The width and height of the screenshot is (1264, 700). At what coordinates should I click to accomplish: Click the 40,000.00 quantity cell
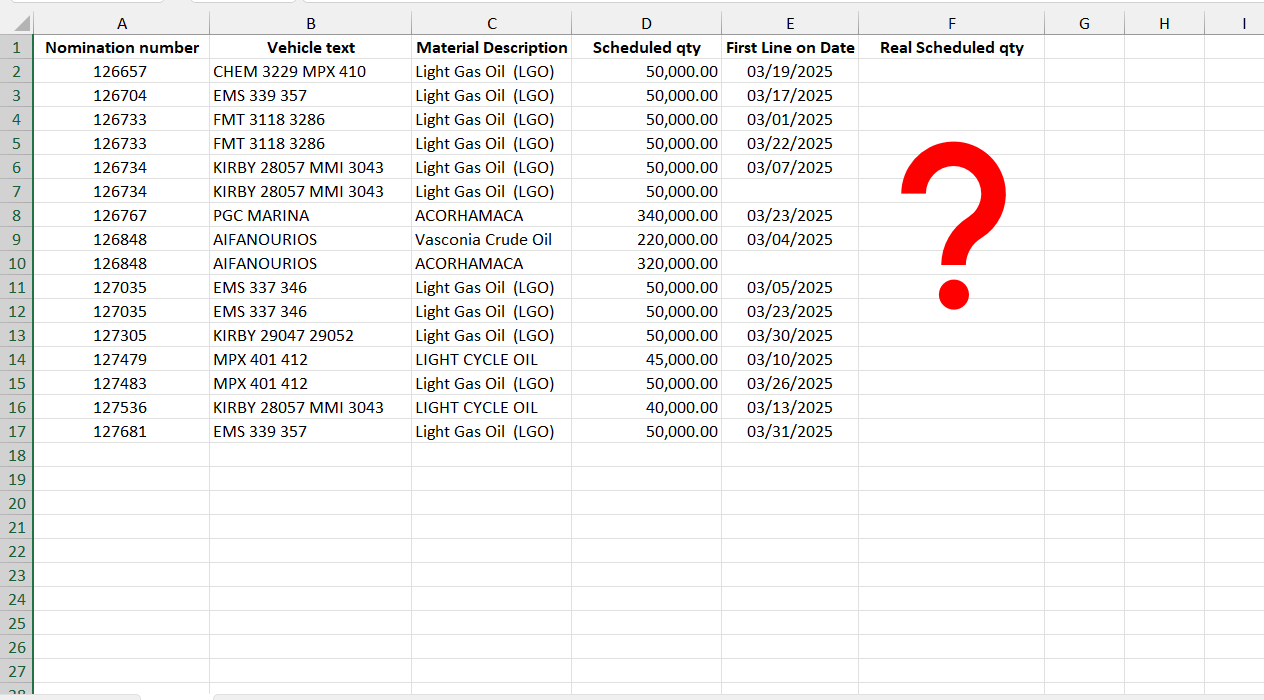tap(647, 407)
